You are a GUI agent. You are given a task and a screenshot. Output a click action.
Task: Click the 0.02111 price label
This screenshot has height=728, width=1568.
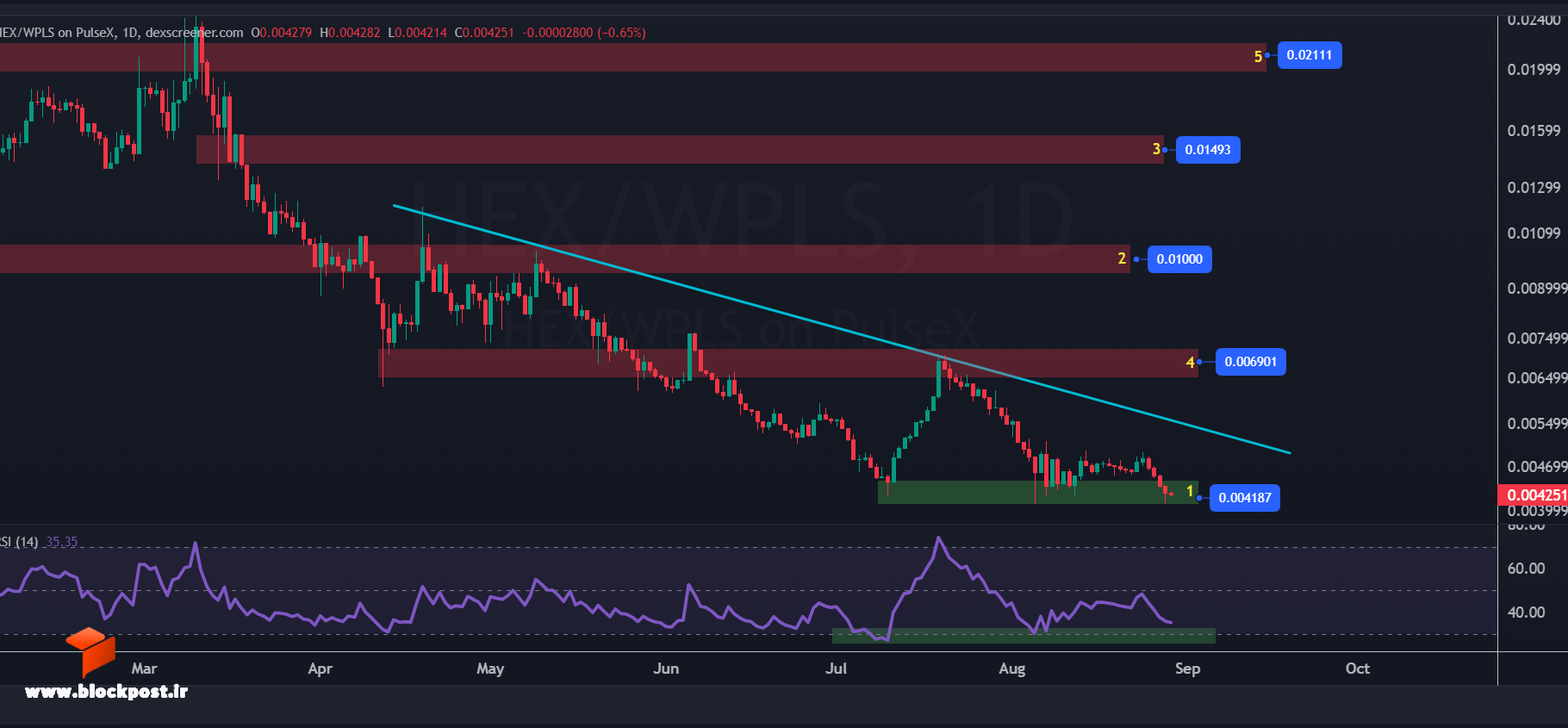(1309, 55)
